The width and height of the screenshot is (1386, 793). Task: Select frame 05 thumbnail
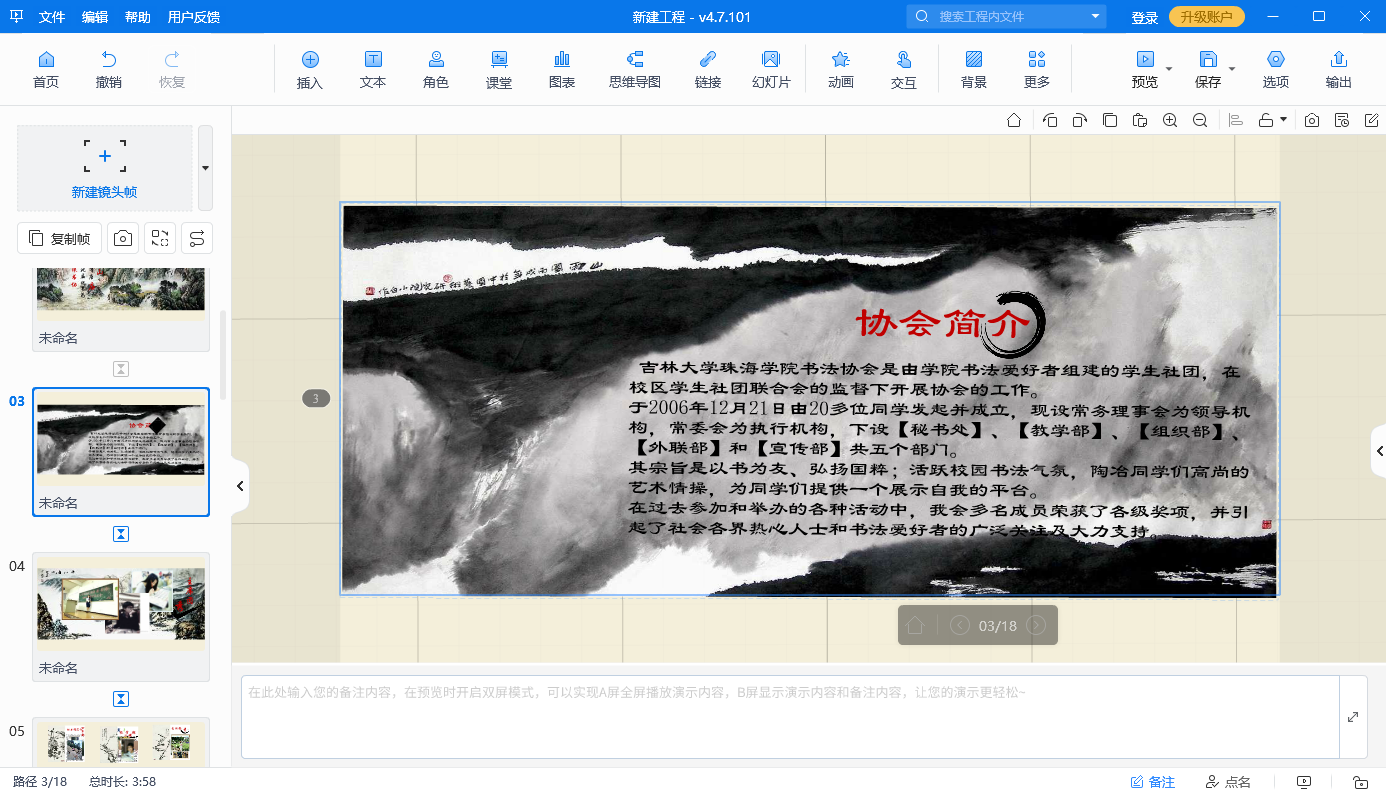121,743
